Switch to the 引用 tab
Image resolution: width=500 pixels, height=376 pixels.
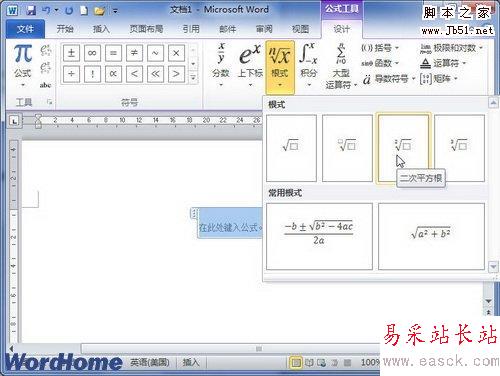click(x=191, y=29)
